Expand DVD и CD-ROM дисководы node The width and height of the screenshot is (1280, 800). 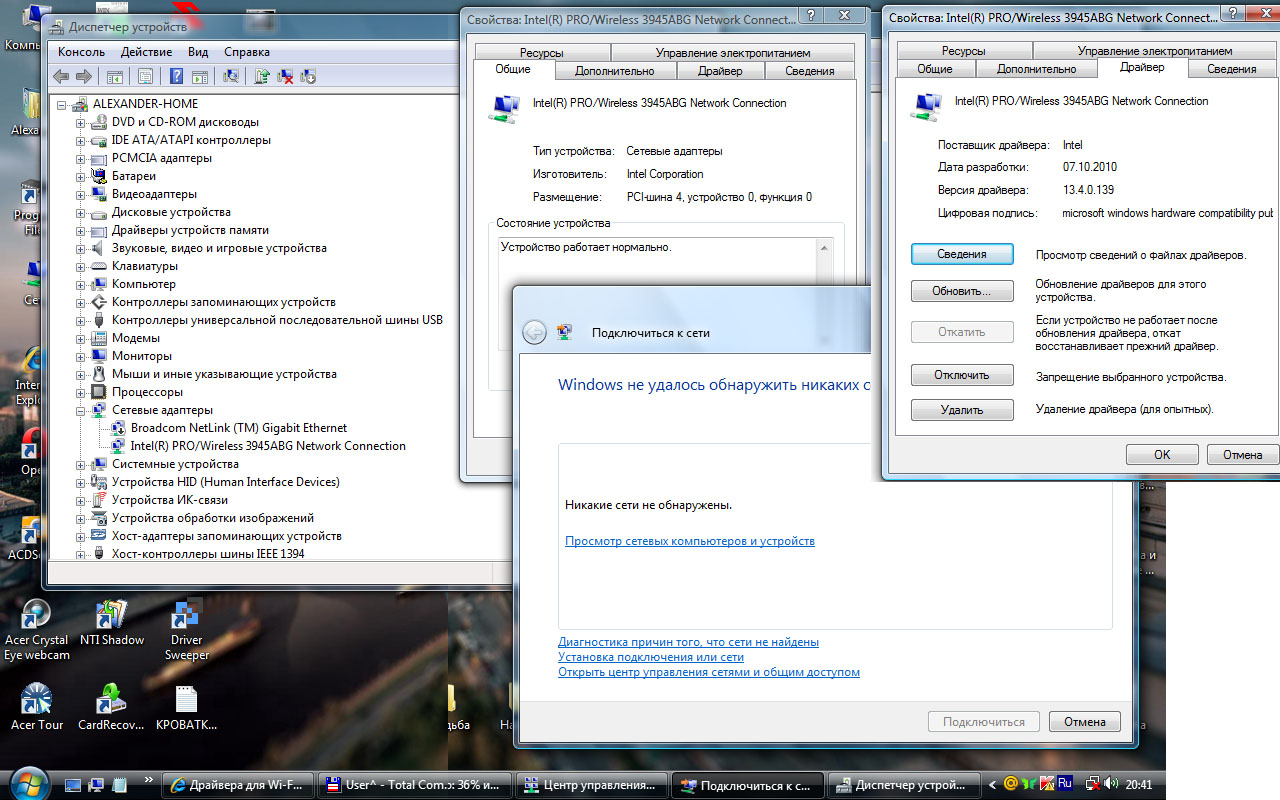coord(81,122)
